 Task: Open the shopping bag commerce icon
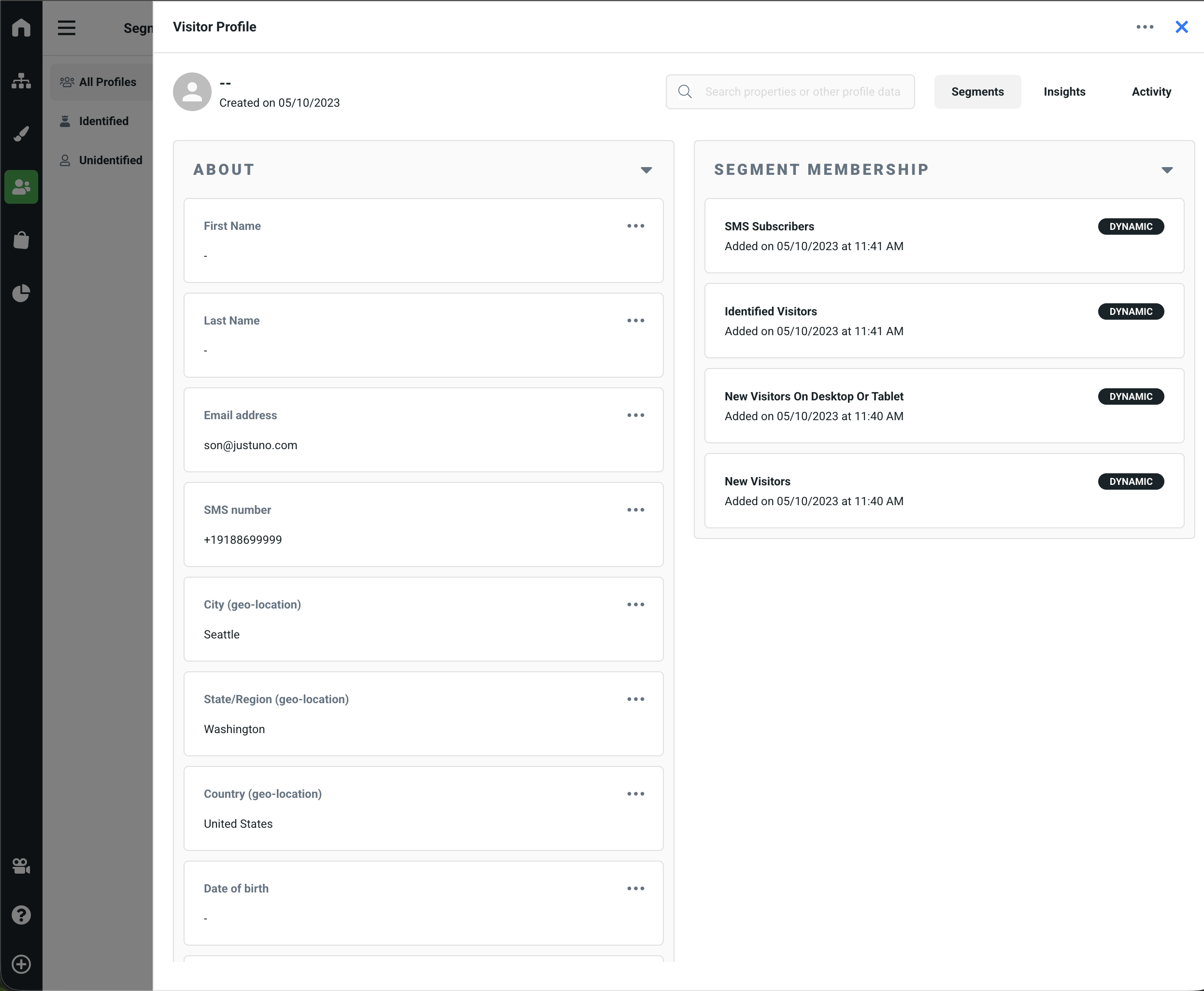[x=21, y=241]
